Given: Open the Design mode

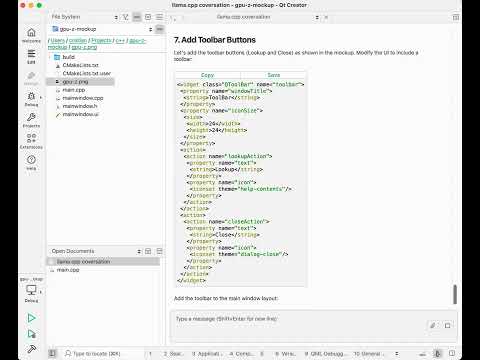Looking at the screenshot, I should point(31,78).
